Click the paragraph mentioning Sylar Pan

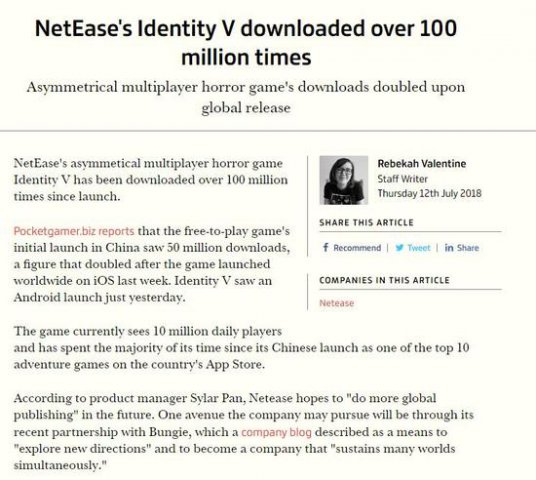coord(243,431)
